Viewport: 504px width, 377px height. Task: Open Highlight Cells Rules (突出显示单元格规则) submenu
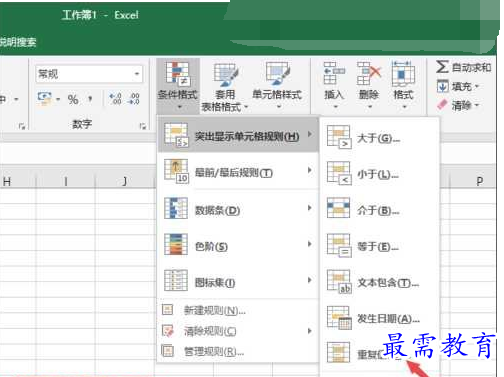tap(238, 135)
